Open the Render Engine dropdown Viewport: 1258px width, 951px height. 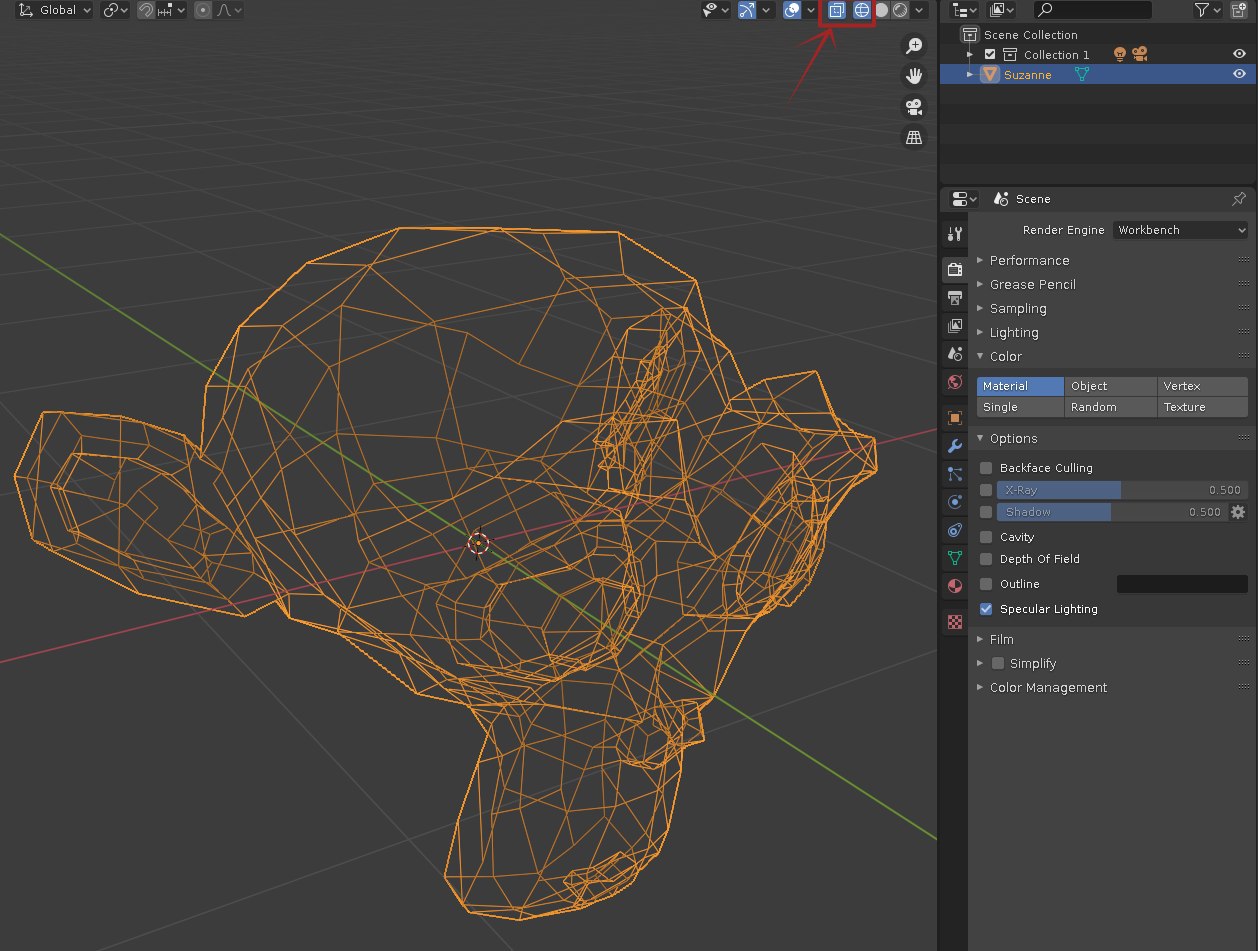pyautogui.click(x=1181, y=230)
